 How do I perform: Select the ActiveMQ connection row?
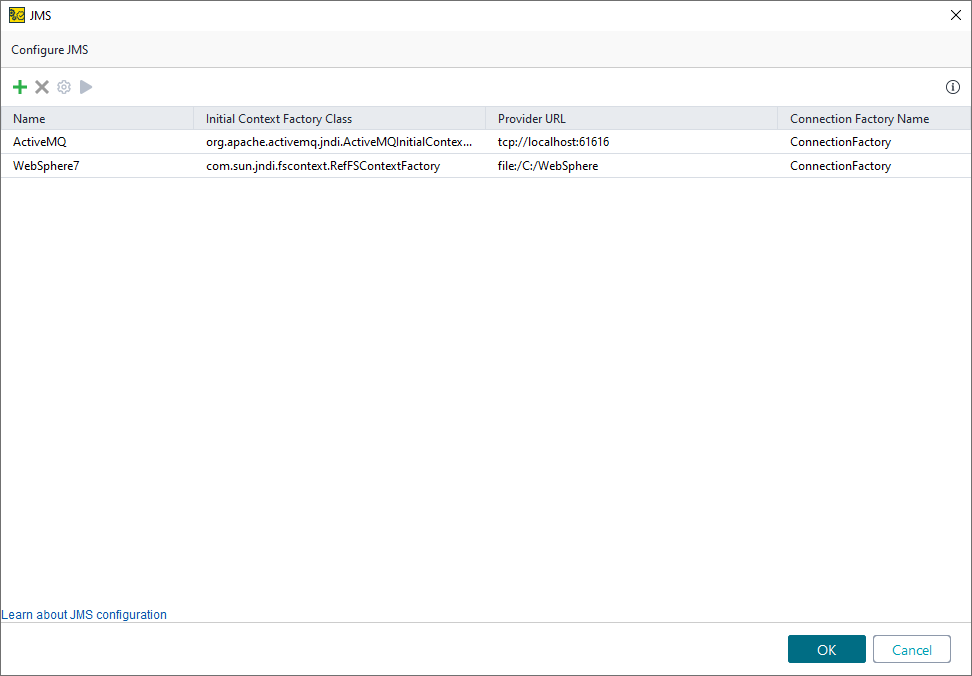(40, 141)
